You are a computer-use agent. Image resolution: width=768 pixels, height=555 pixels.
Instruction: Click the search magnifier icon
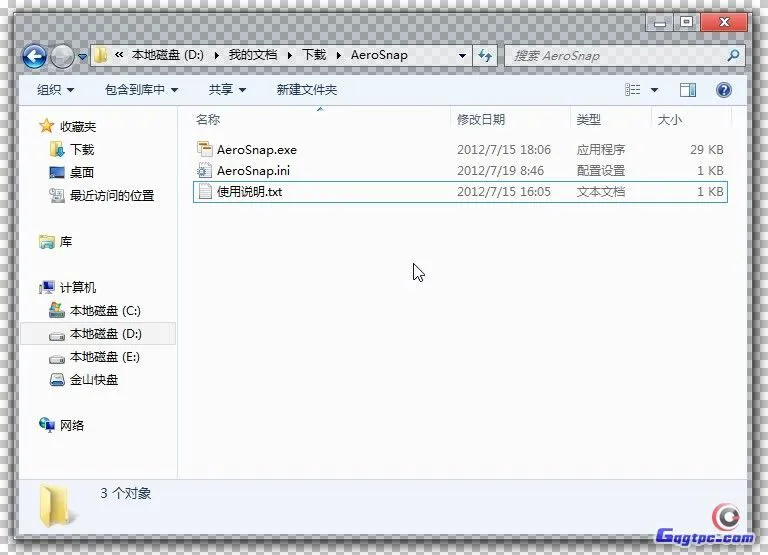[x=733, y=55]
